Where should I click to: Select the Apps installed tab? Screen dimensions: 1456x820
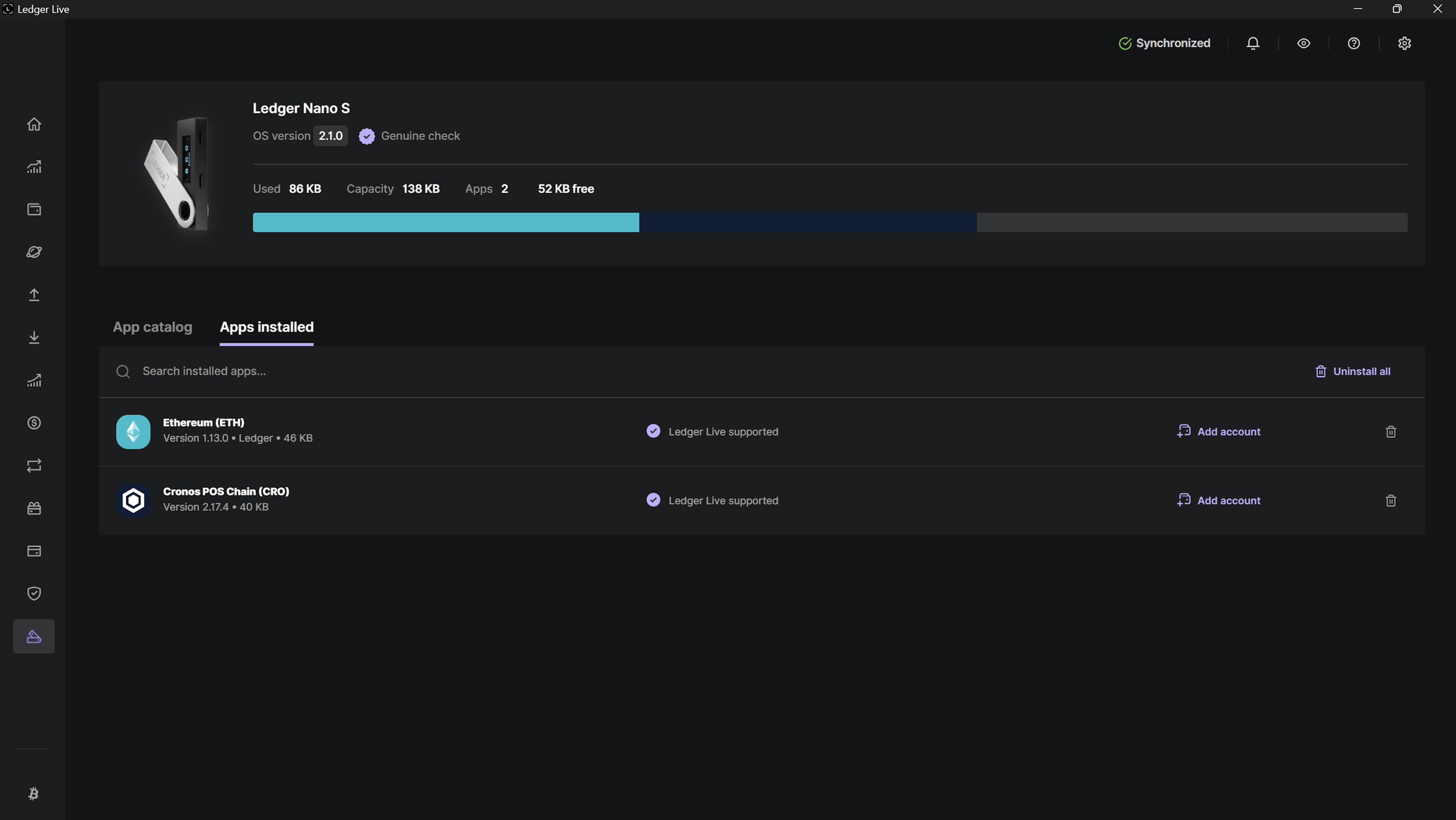(266, 327)
